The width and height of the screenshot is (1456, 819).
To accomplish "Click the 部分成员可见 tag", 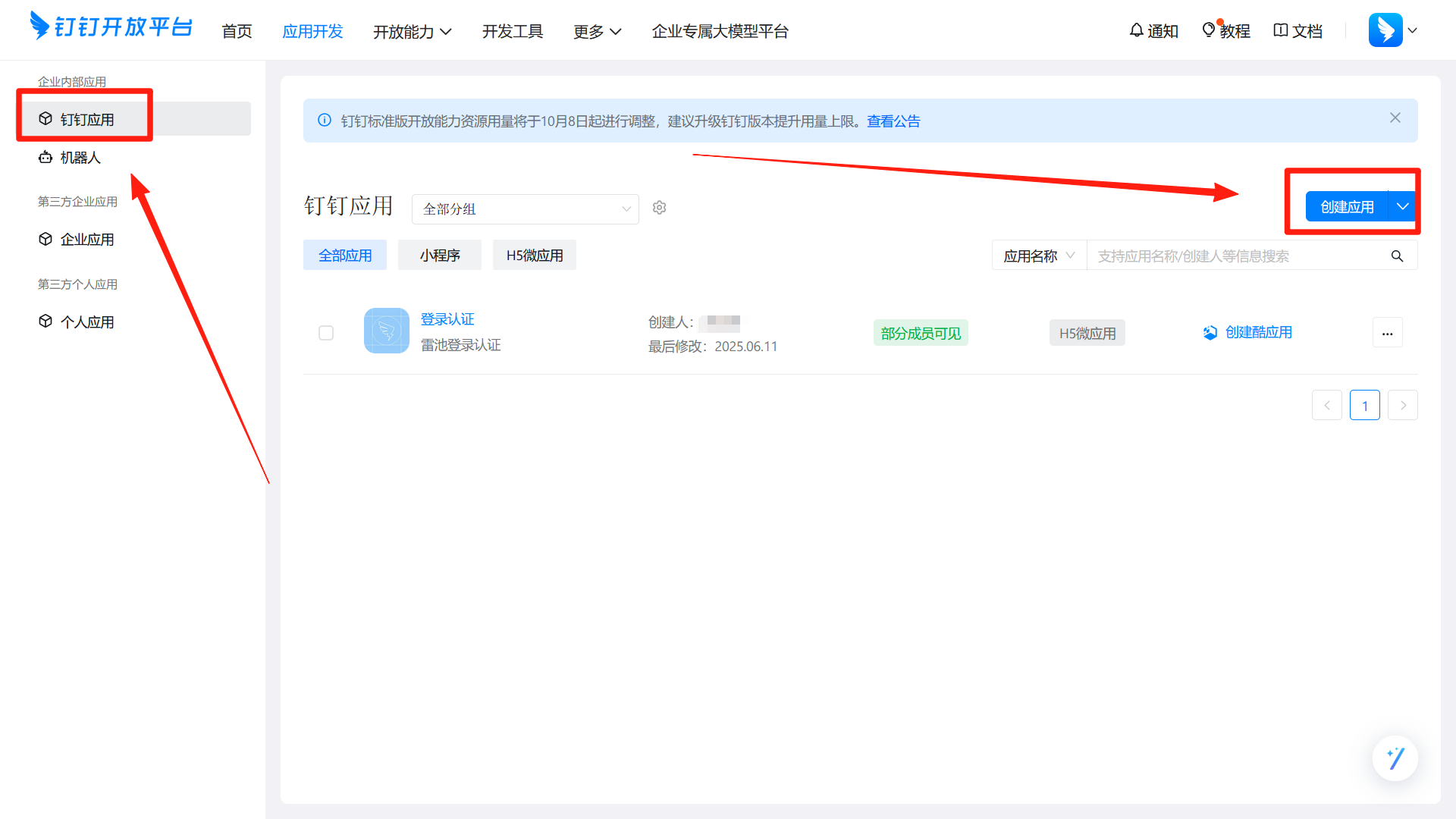I will coord(921,333).
